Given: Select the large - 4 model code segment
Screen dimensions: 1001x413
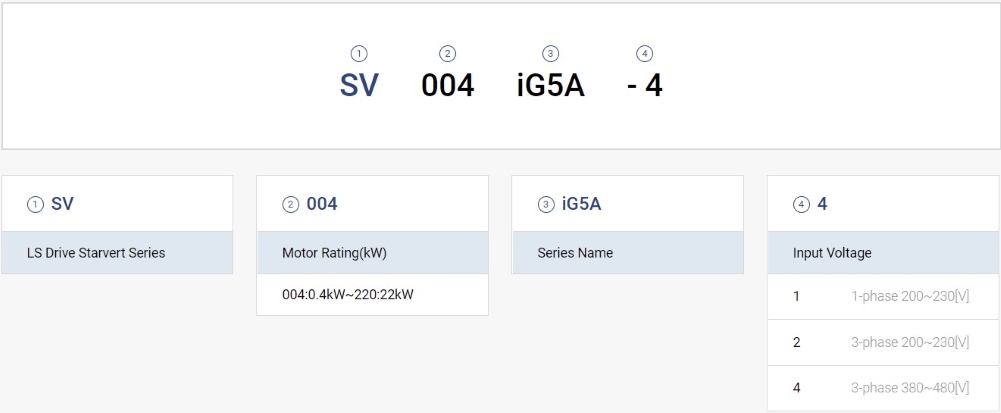Looking at the screenshot, I should [645, 86].
